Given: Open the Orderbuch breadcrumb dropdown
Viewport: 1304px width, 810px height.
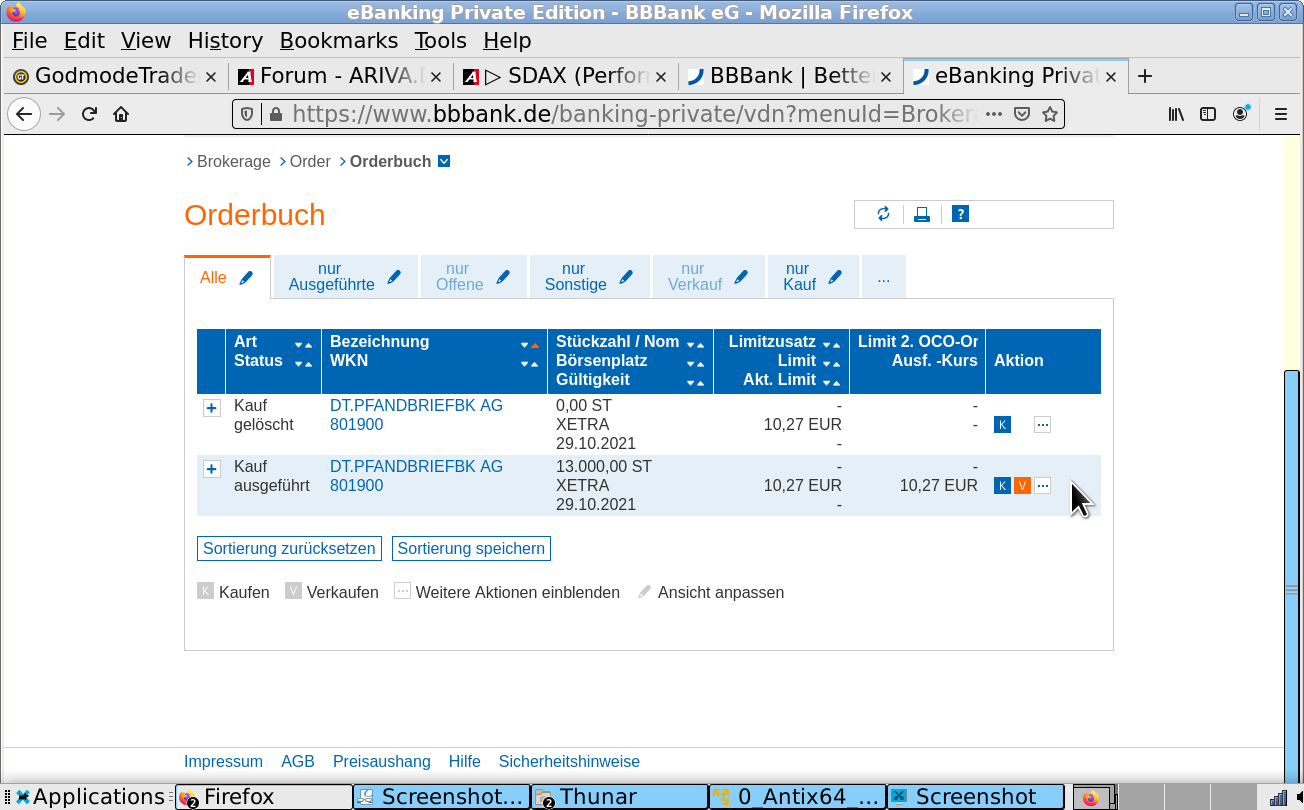Looking at the screenshot, I should pyautogui.click(x=445, y=161).
